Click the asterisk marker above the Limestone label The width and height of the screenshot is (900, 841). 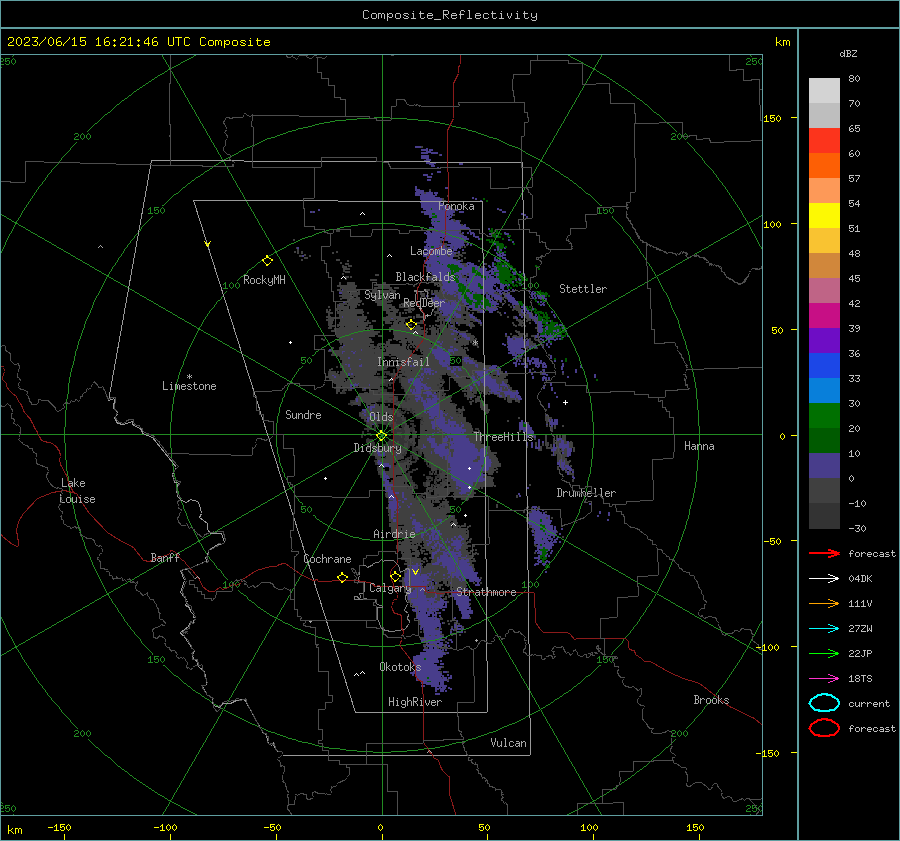tap(189, 377)
